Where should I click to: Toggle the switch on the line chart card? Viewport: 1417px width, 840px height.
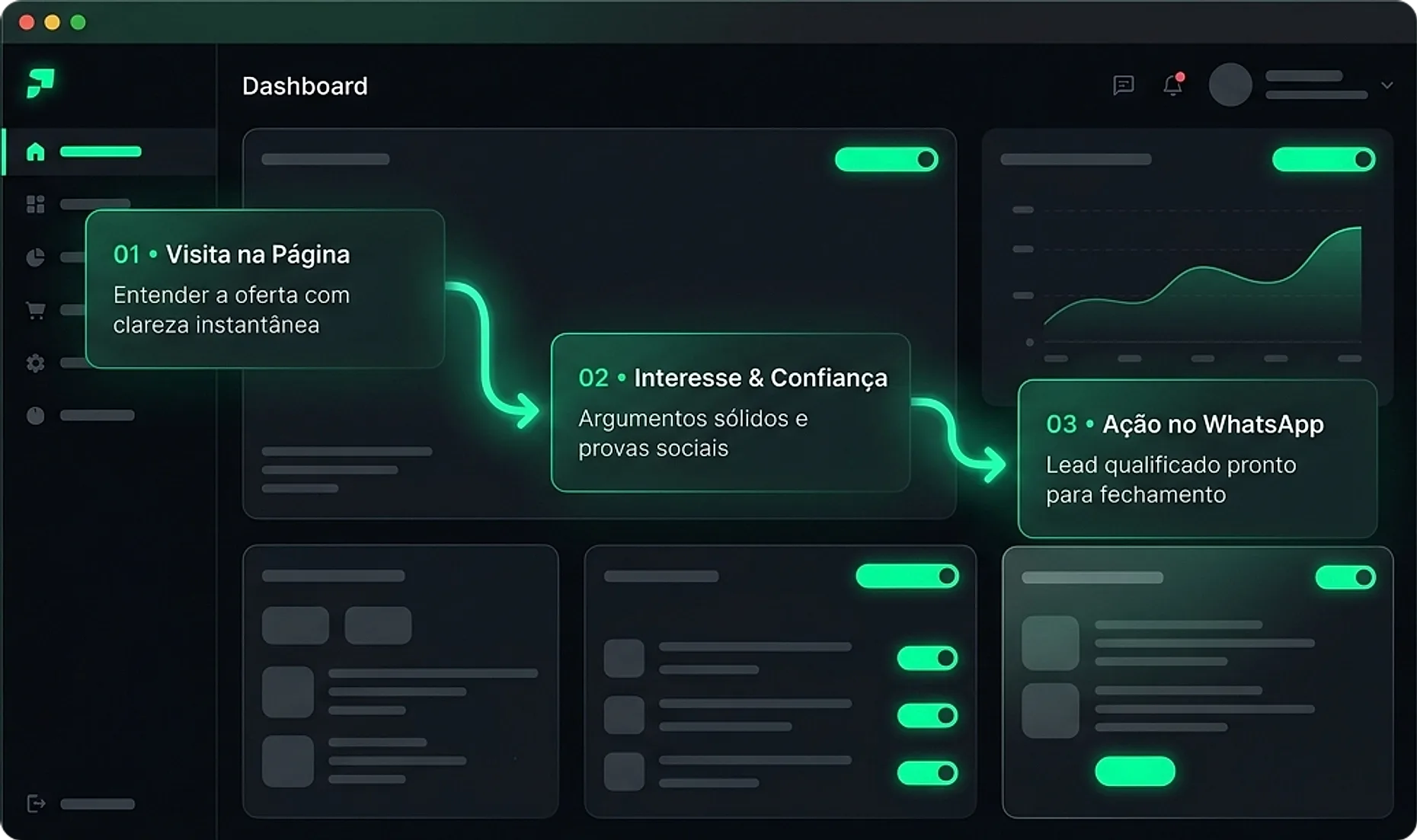point(1324,159)
